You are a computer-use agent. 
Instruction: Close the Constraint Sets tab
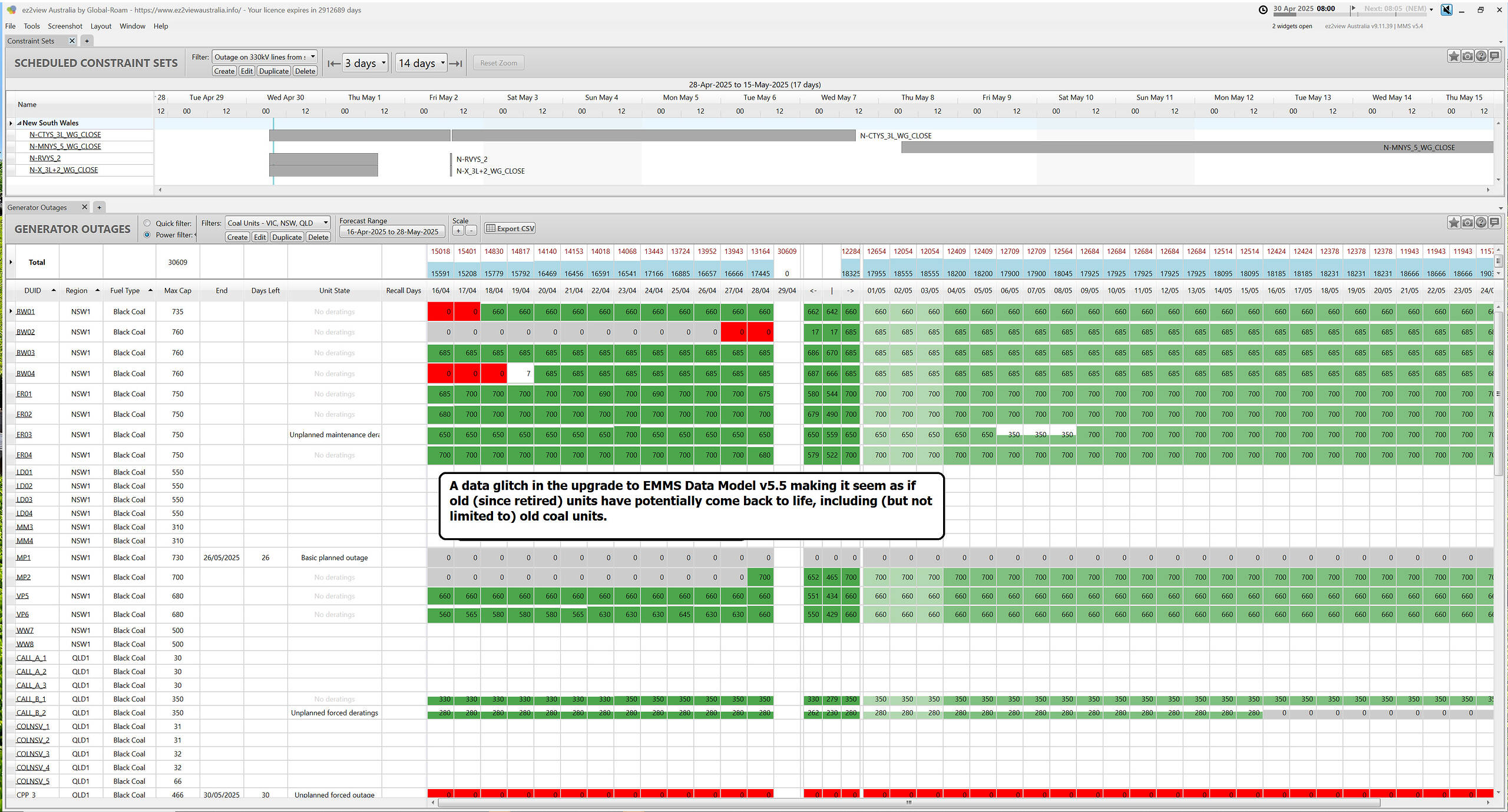[x=72, y=41]
